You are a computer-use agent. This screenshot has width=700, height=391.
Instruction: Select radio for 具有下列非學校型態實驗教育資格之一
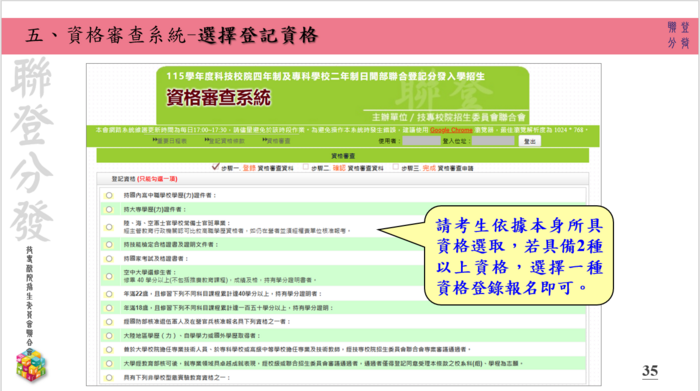tap(109, 378)
